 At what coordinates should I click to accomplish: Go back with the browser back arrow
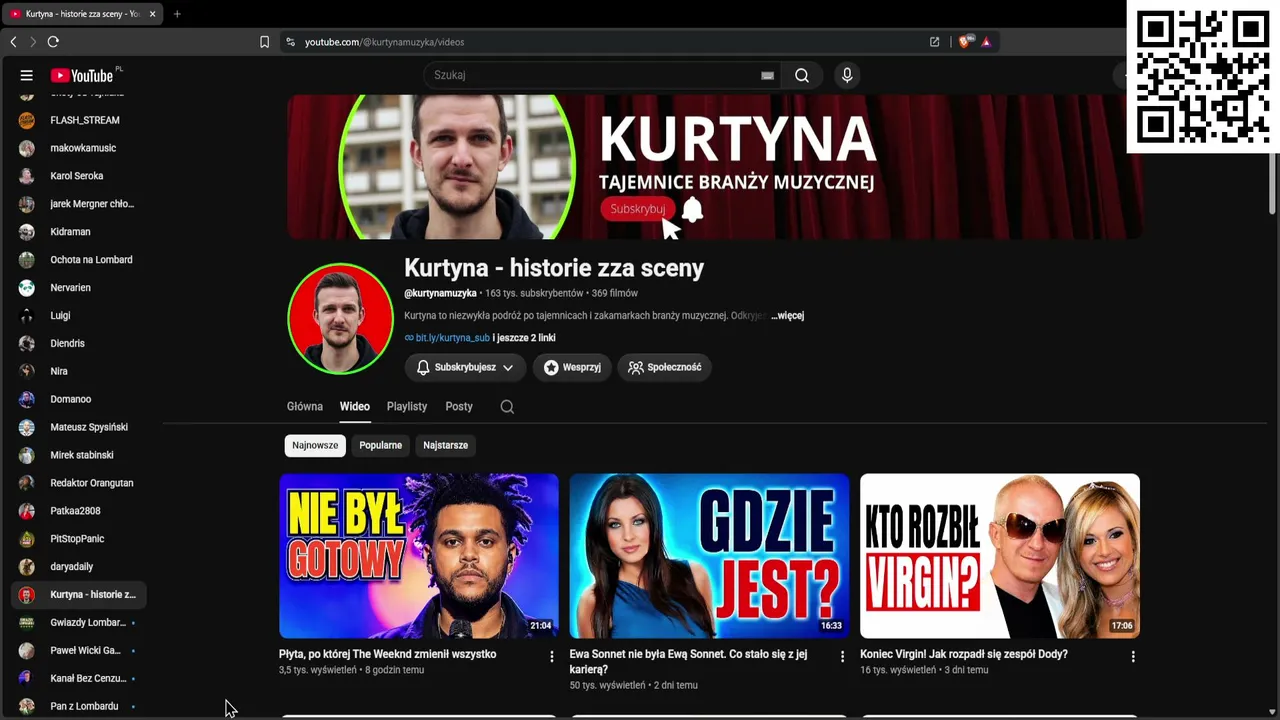click(x=14, y=42)
